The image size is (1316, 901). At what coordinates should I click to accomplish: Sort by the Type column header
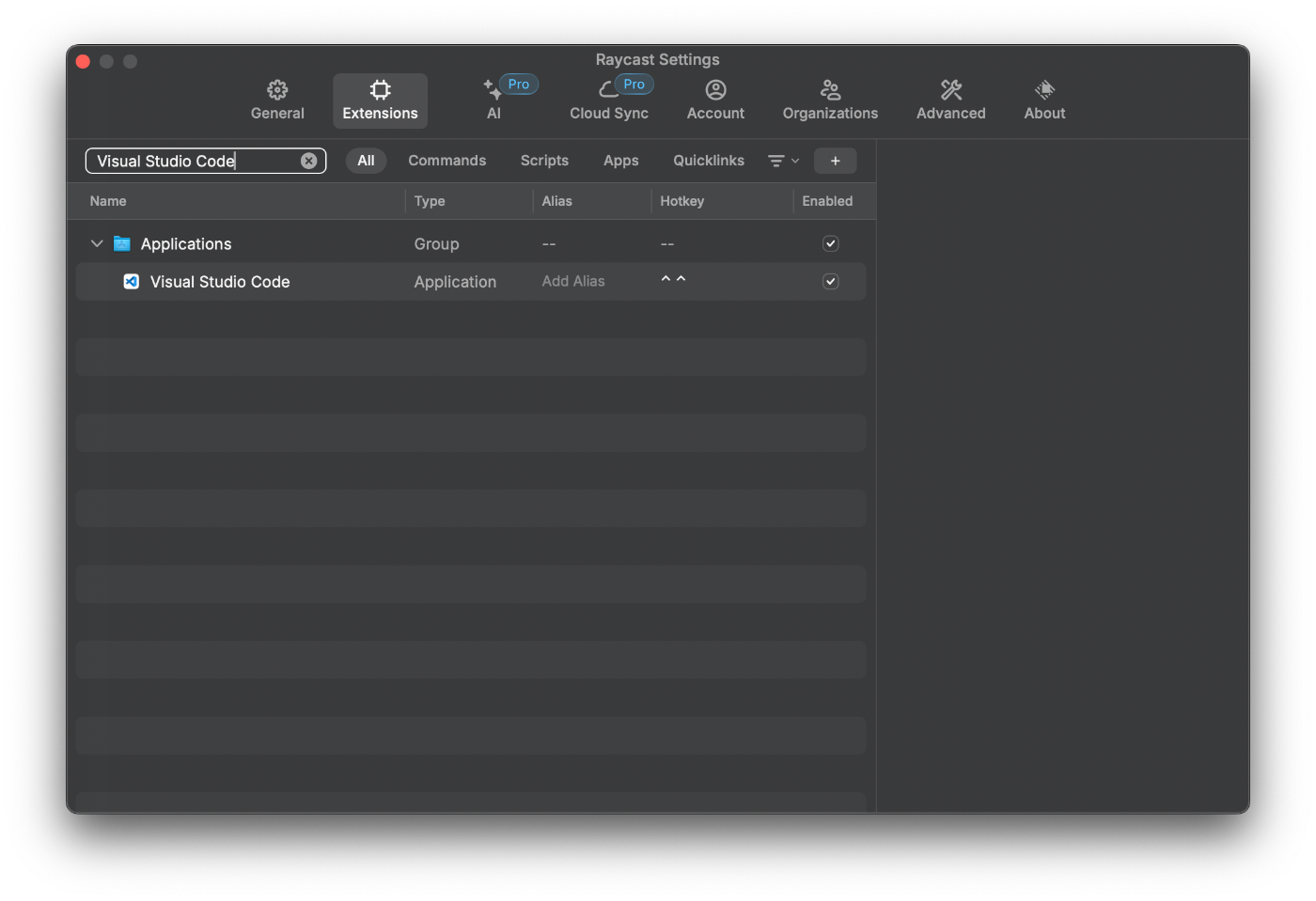click(x=430, y=201)
